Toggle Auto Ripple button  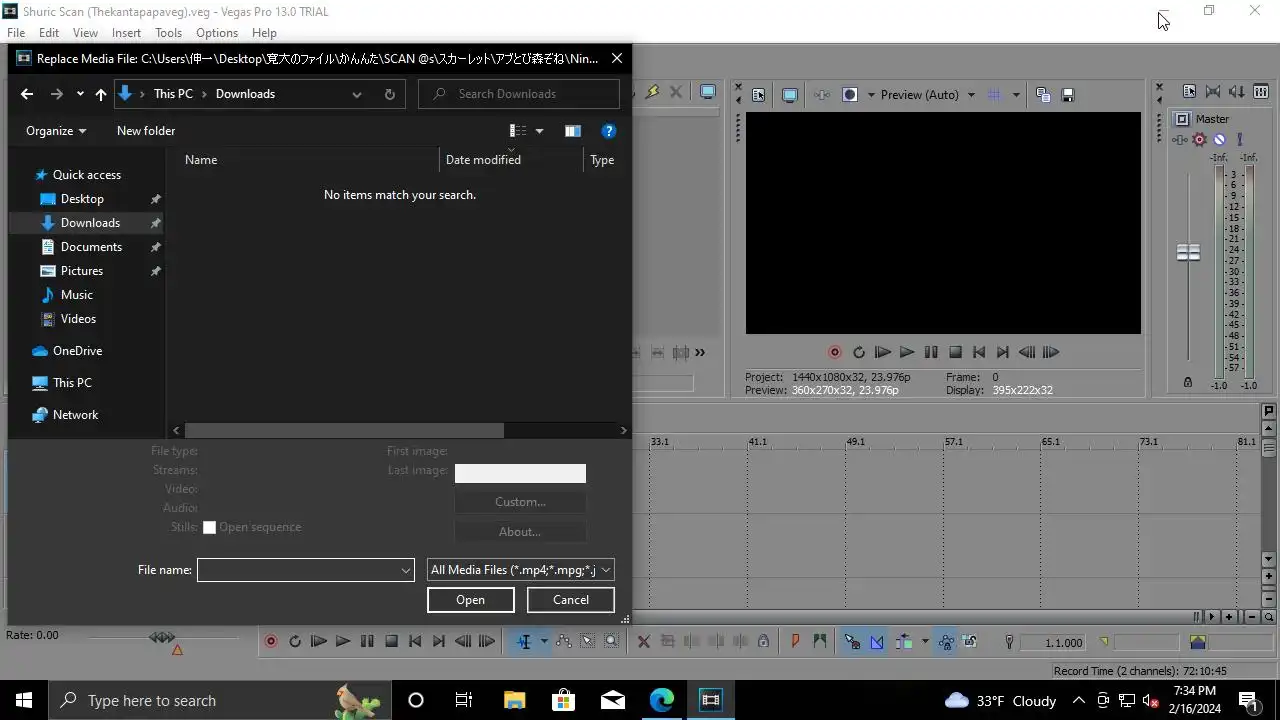click(904, 642)
